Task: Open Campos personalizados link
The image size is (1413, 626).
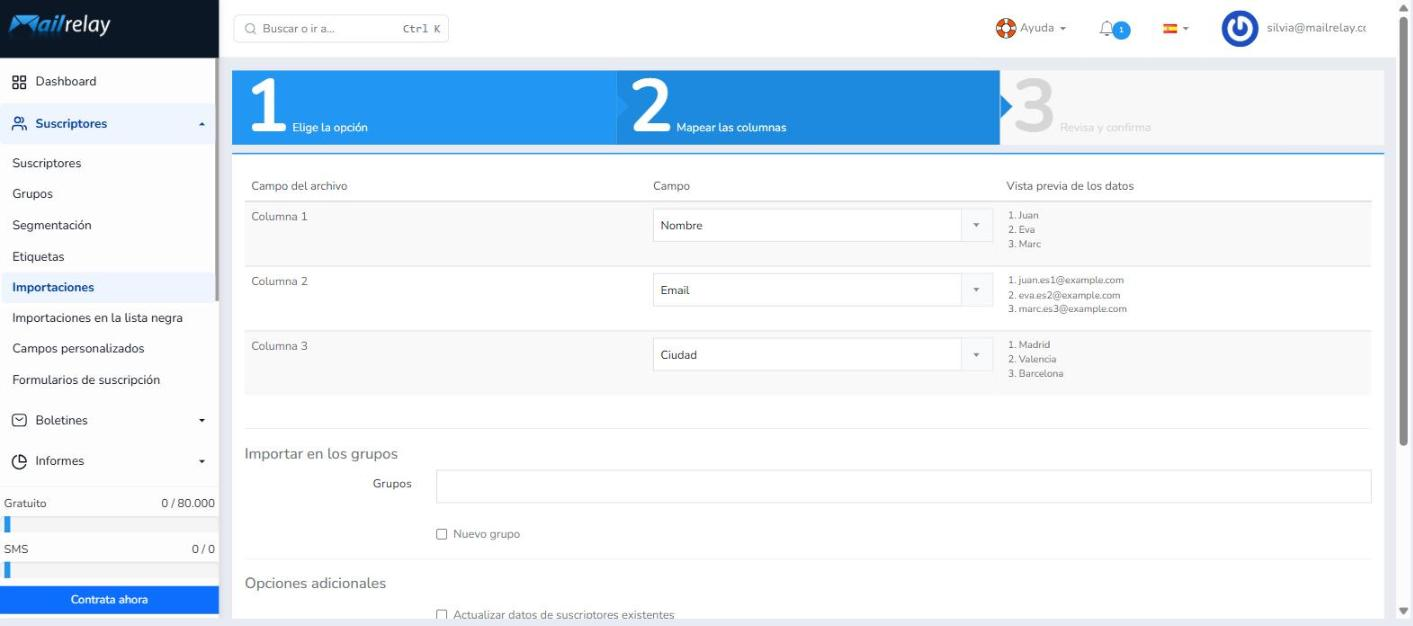Action: 78,349
